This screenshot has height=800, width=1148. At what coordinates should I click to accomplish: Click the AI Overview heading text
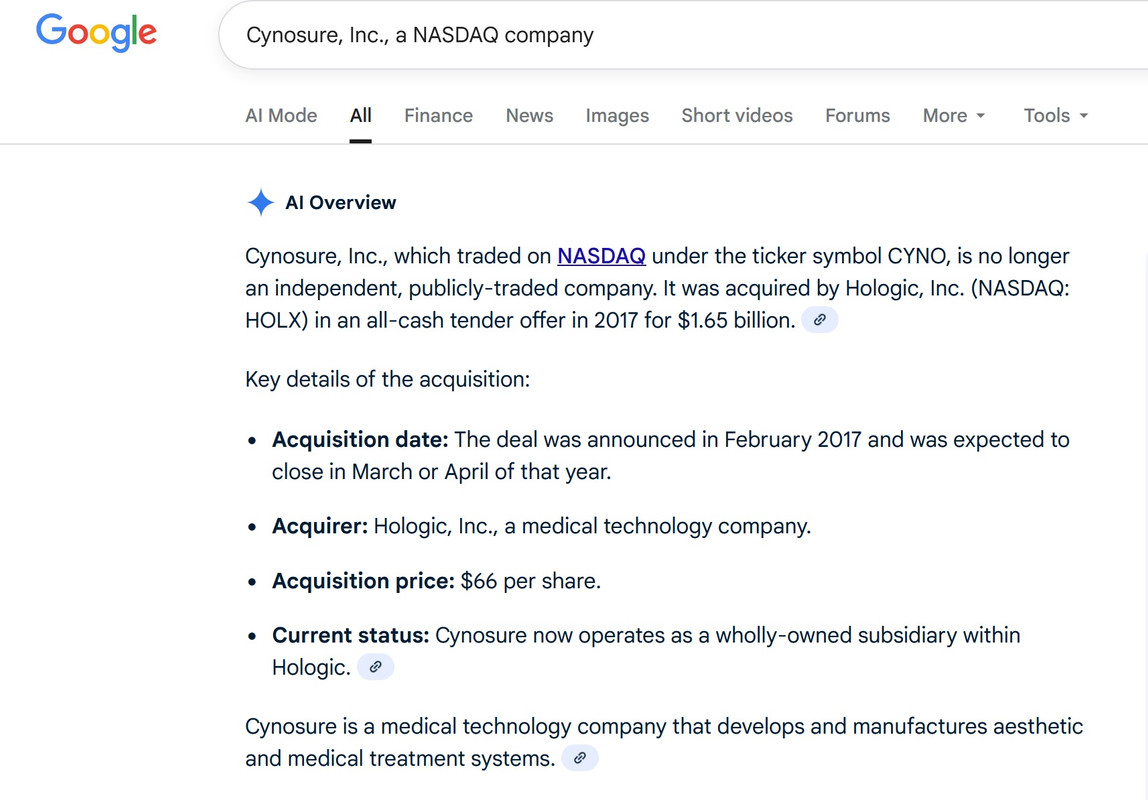tap(340, 203)
